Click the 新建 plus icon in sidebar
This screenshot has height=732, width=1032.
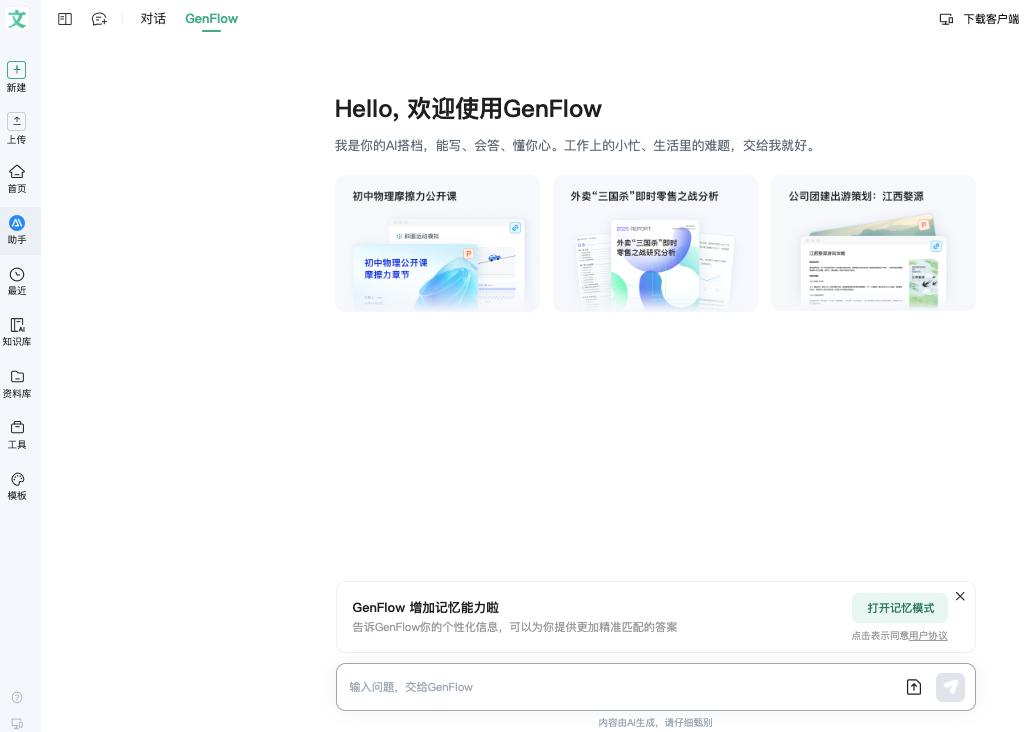point(17,70)
